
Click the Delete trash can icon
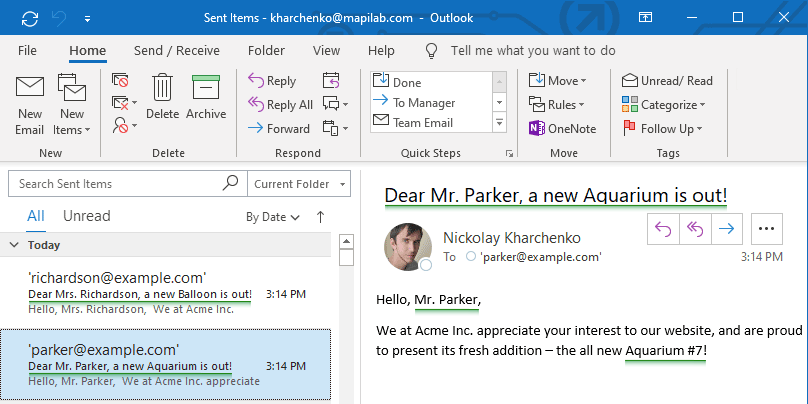pyautogui.click(x=162, y=97)
